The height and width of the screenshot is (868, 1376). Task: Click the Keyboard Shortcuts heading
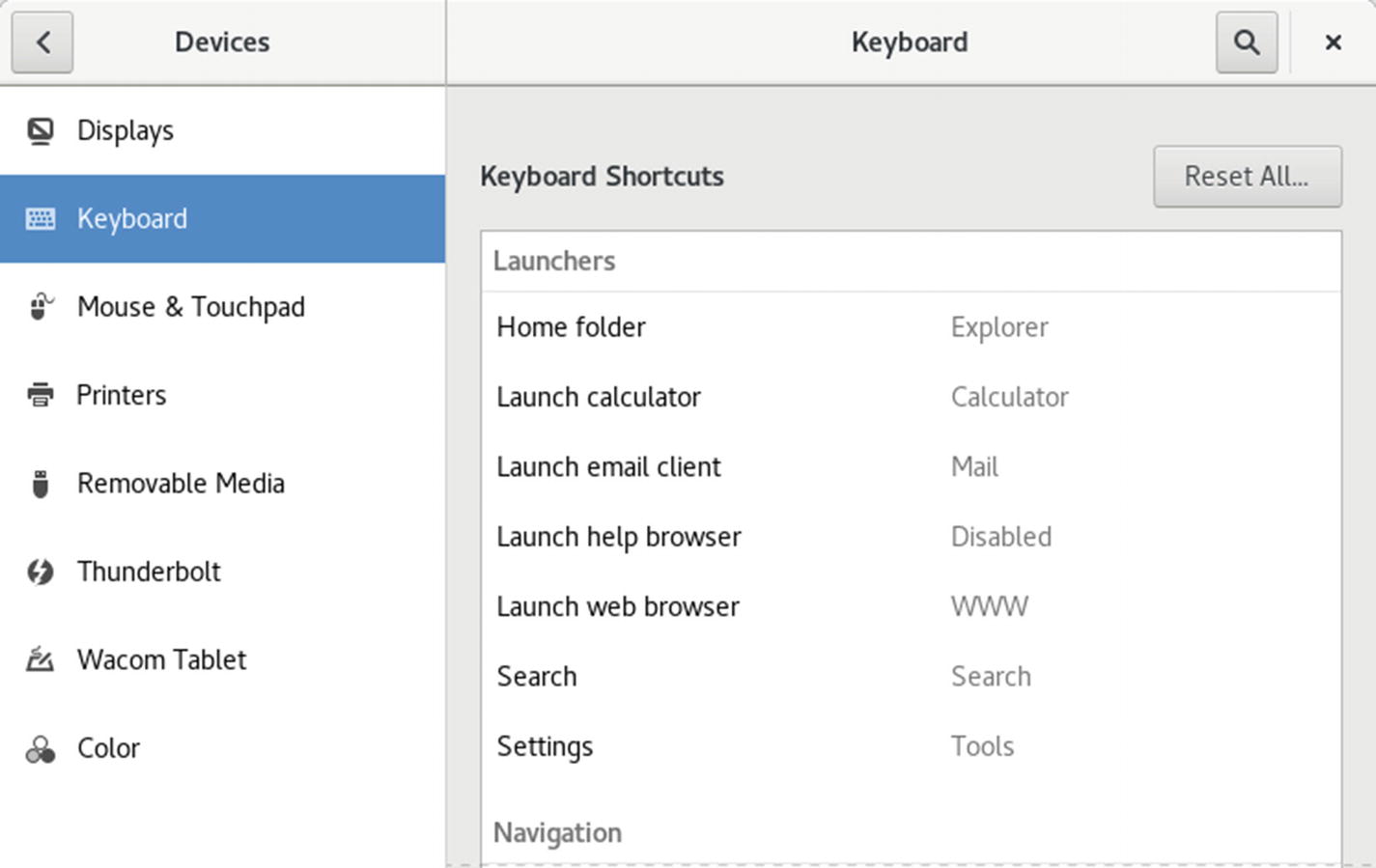coord(602,177)
